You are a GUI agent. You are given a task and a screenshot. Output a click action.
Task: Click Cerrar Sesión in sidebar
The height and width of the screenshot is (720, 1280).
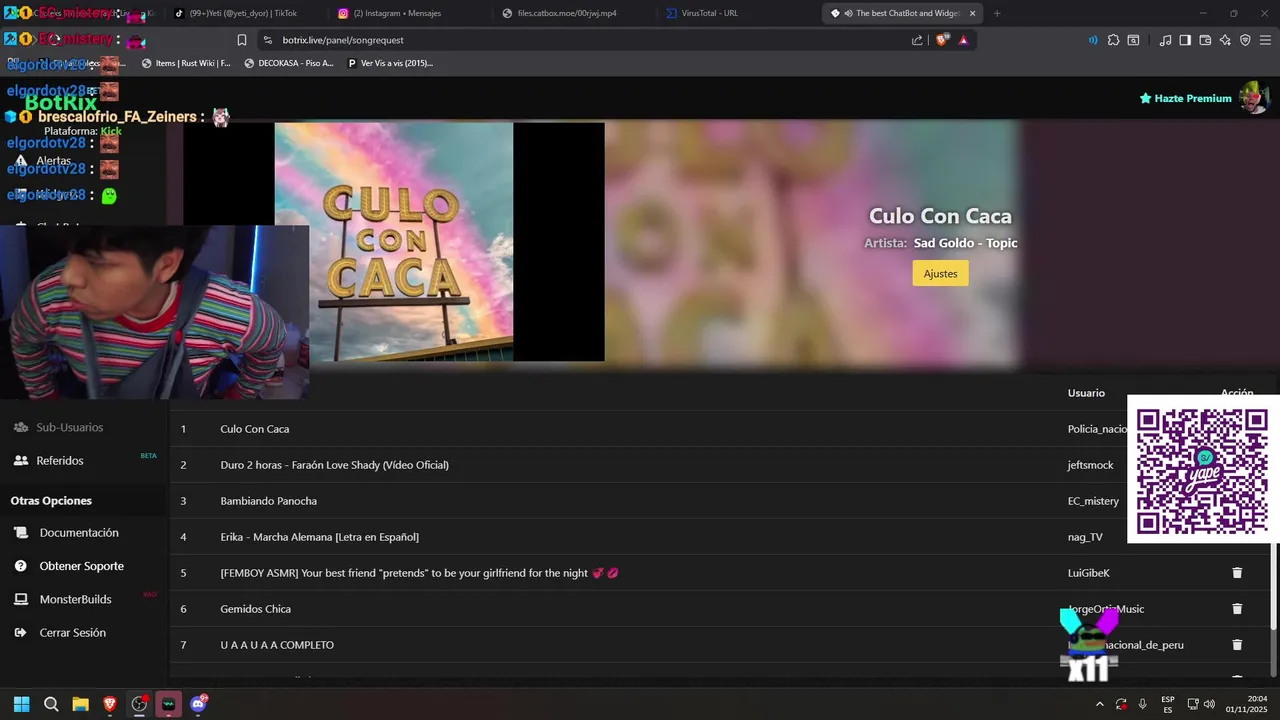coord(72,633)
